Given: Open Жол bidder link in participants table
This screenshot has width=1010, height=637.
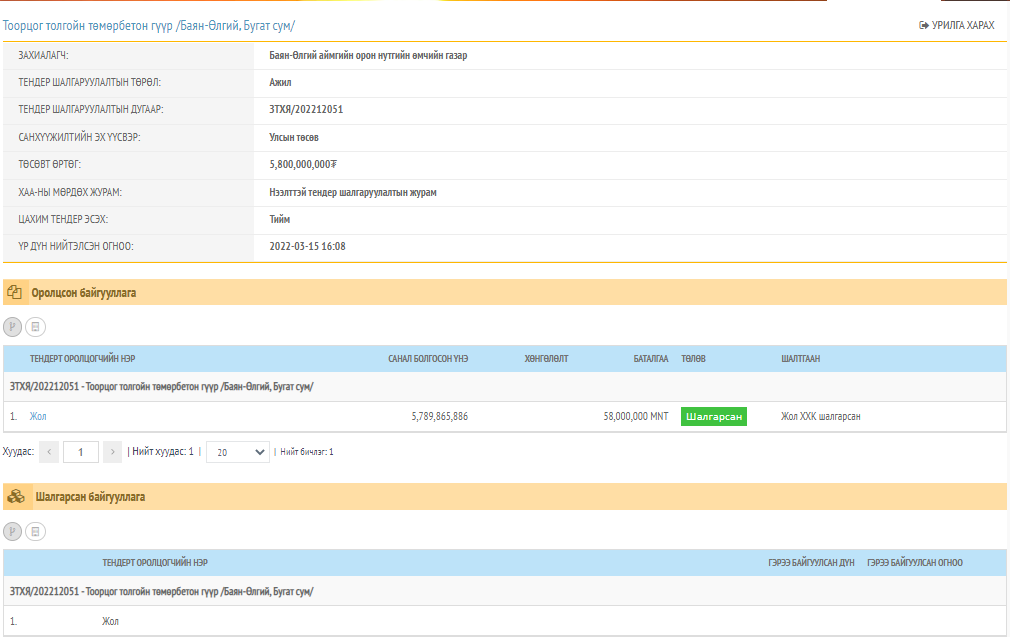Looking at the screenshot, I should pos(38,417).
